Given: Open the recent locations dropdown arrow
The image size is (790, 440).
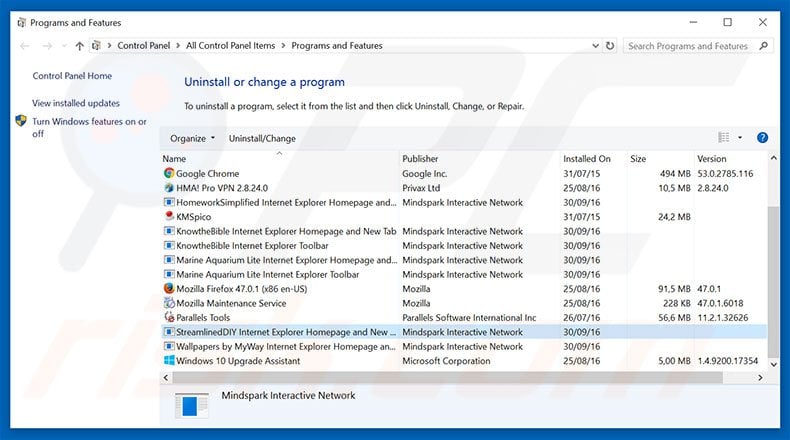Looking at the screenshot, I should pyautogui.click(x=64, y=46).
